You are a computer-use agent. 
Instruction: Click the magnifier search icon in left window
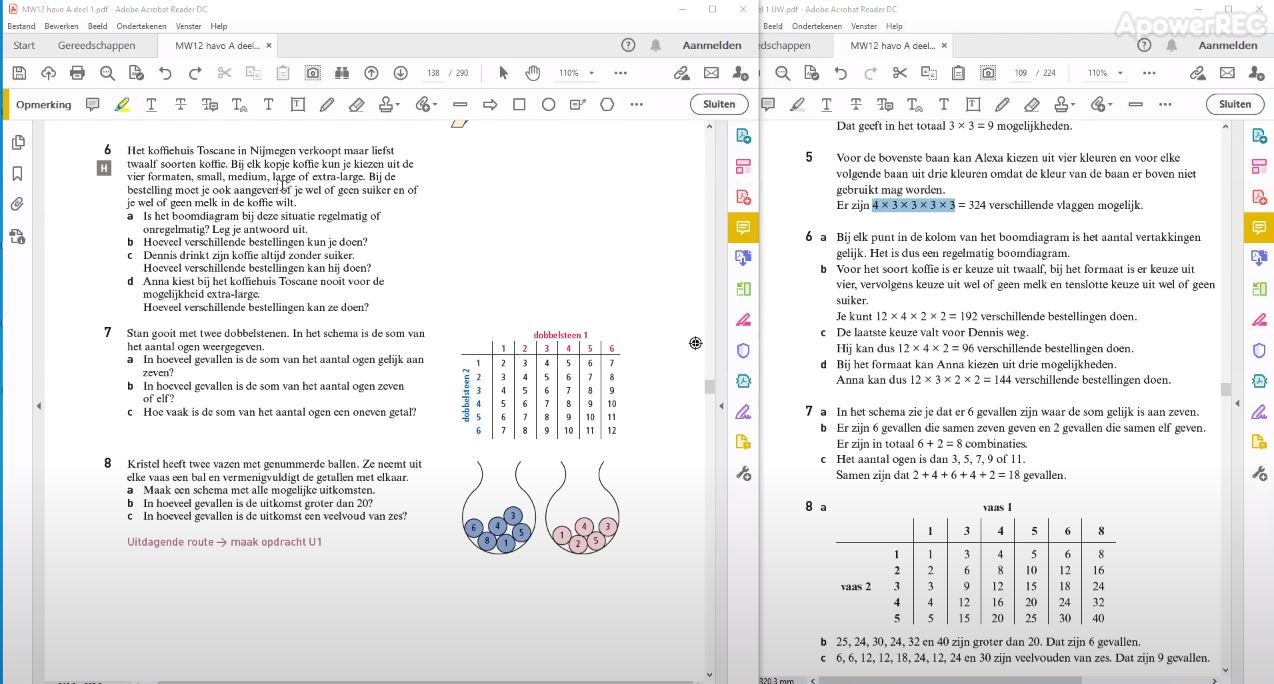click(x=107, y=73)
